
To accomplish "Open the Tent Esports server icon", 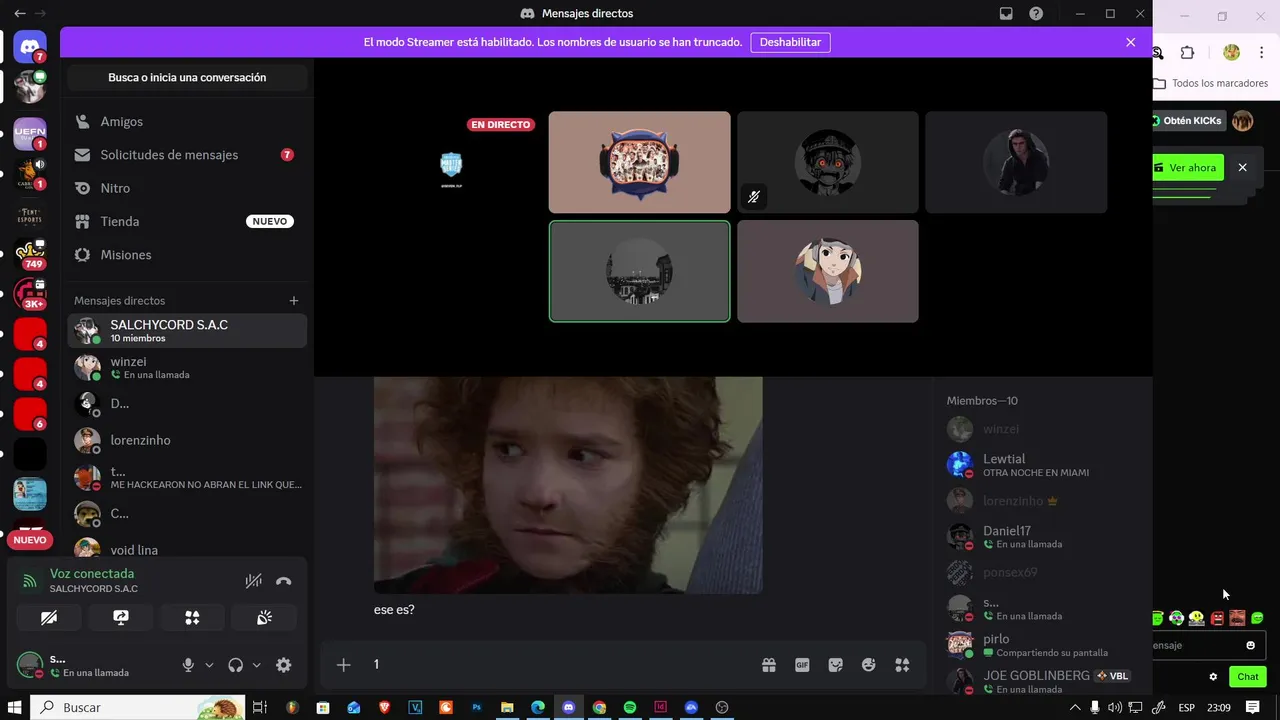I will [30, 215].
